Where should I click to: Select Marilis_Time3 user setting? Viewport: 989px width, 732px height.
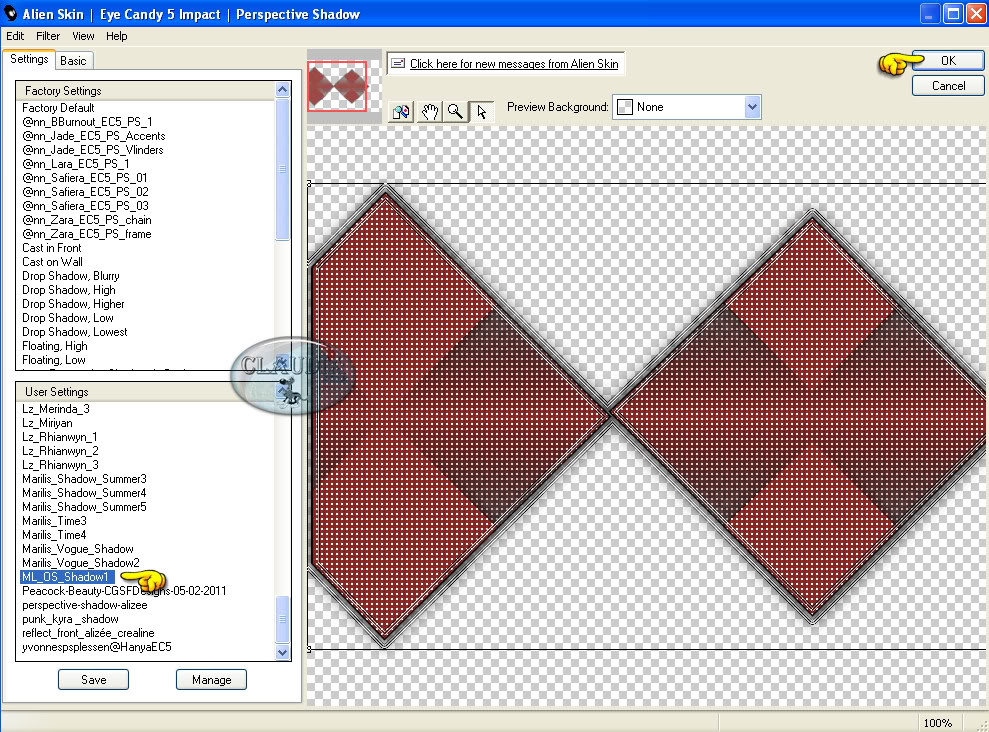coord(54,521)
